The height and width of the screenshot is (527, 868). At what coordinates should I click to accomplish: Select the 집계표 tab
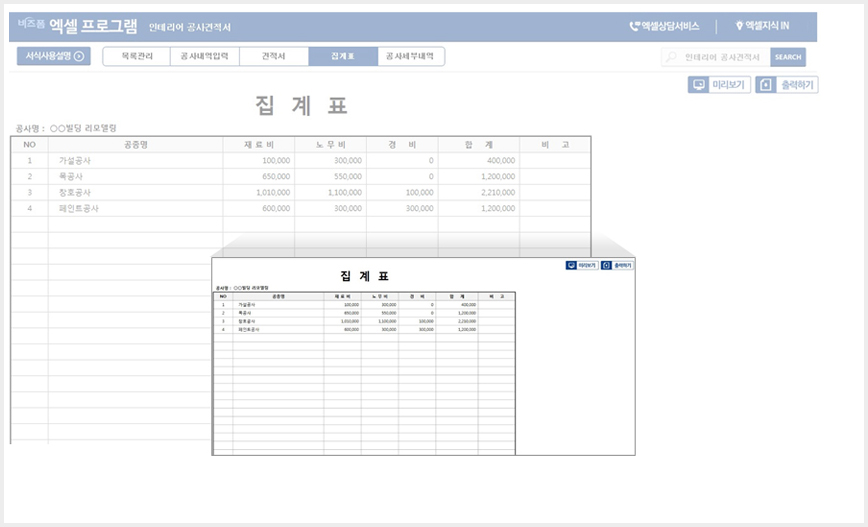(343, 56)
